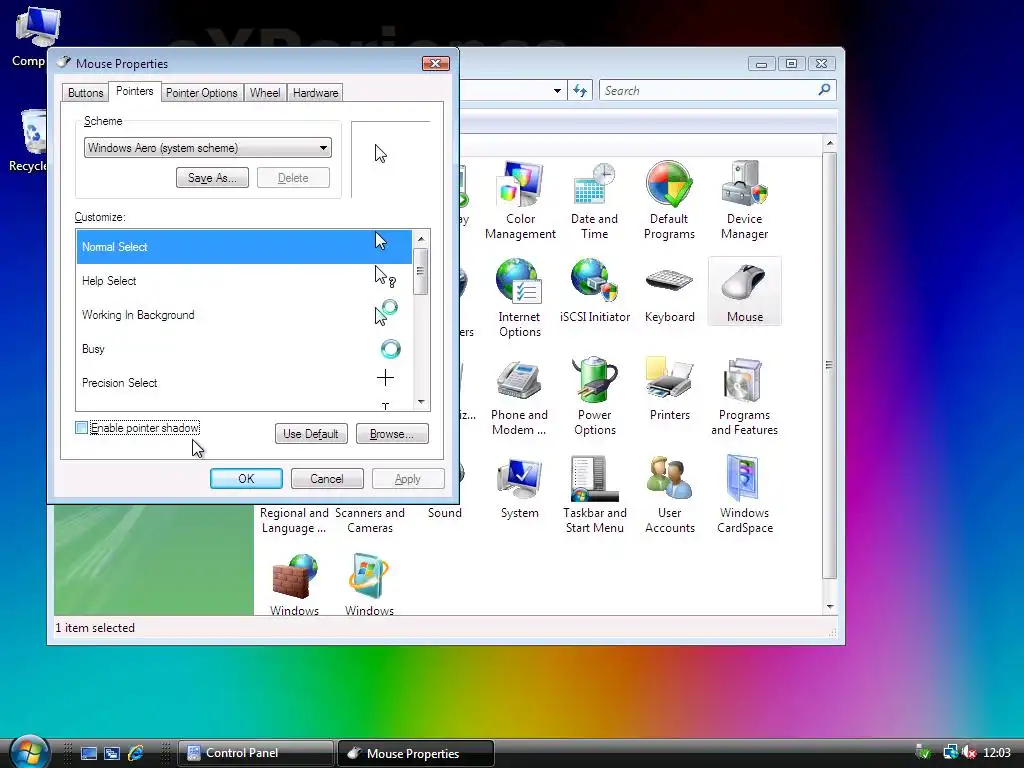The width and height of the screenshot is (1024, 768).
Task: Switch to the Pointer Options tab
Action: pyautogui.click(x=202, y=93)
